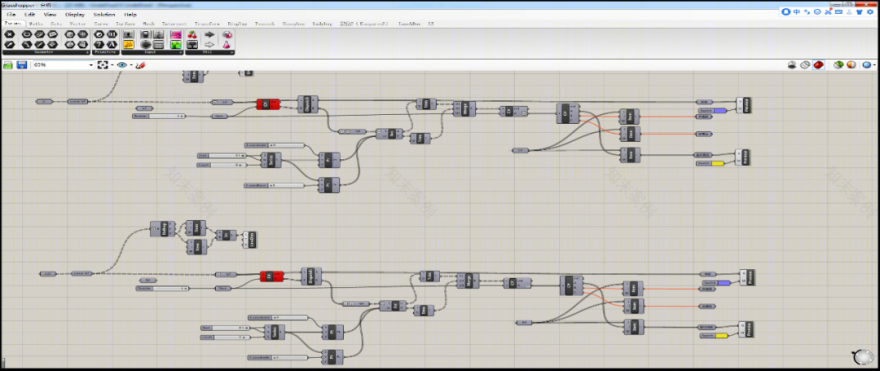Expand the Input panel with plus button

(x=181, y=53)
